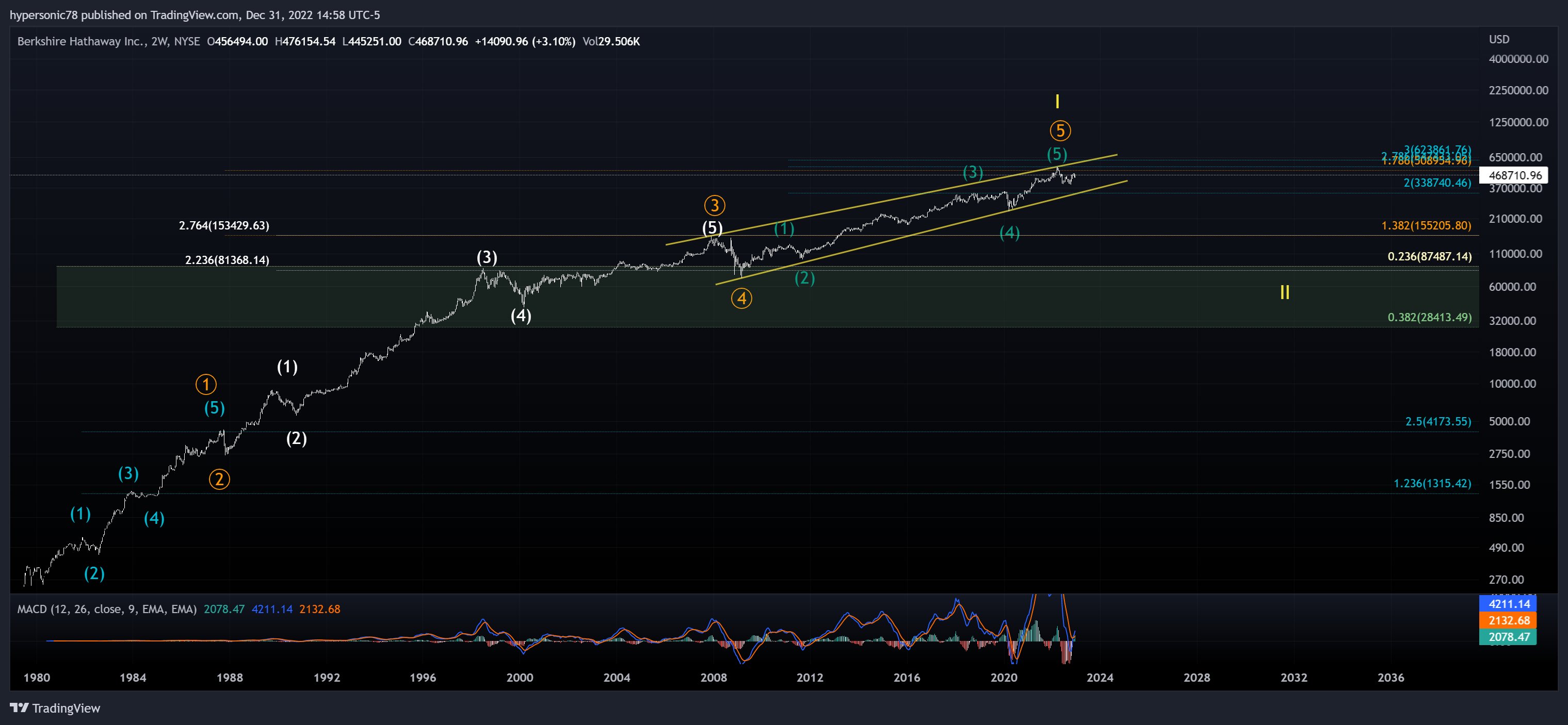Screen dimensions: 1568x725
Task: Click the teal (4) wave label
Action: 1010,233
